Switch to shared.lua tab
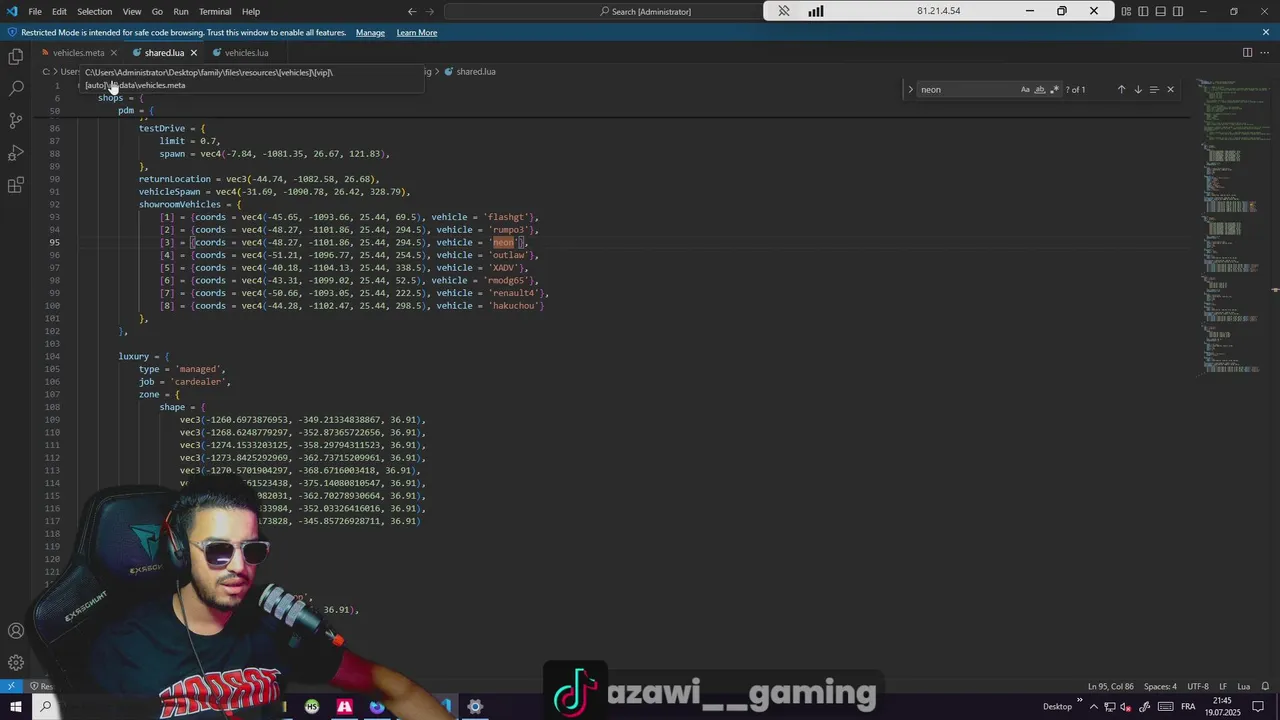The height and width of the screenshot is (720, 1280). click(164, 52)
